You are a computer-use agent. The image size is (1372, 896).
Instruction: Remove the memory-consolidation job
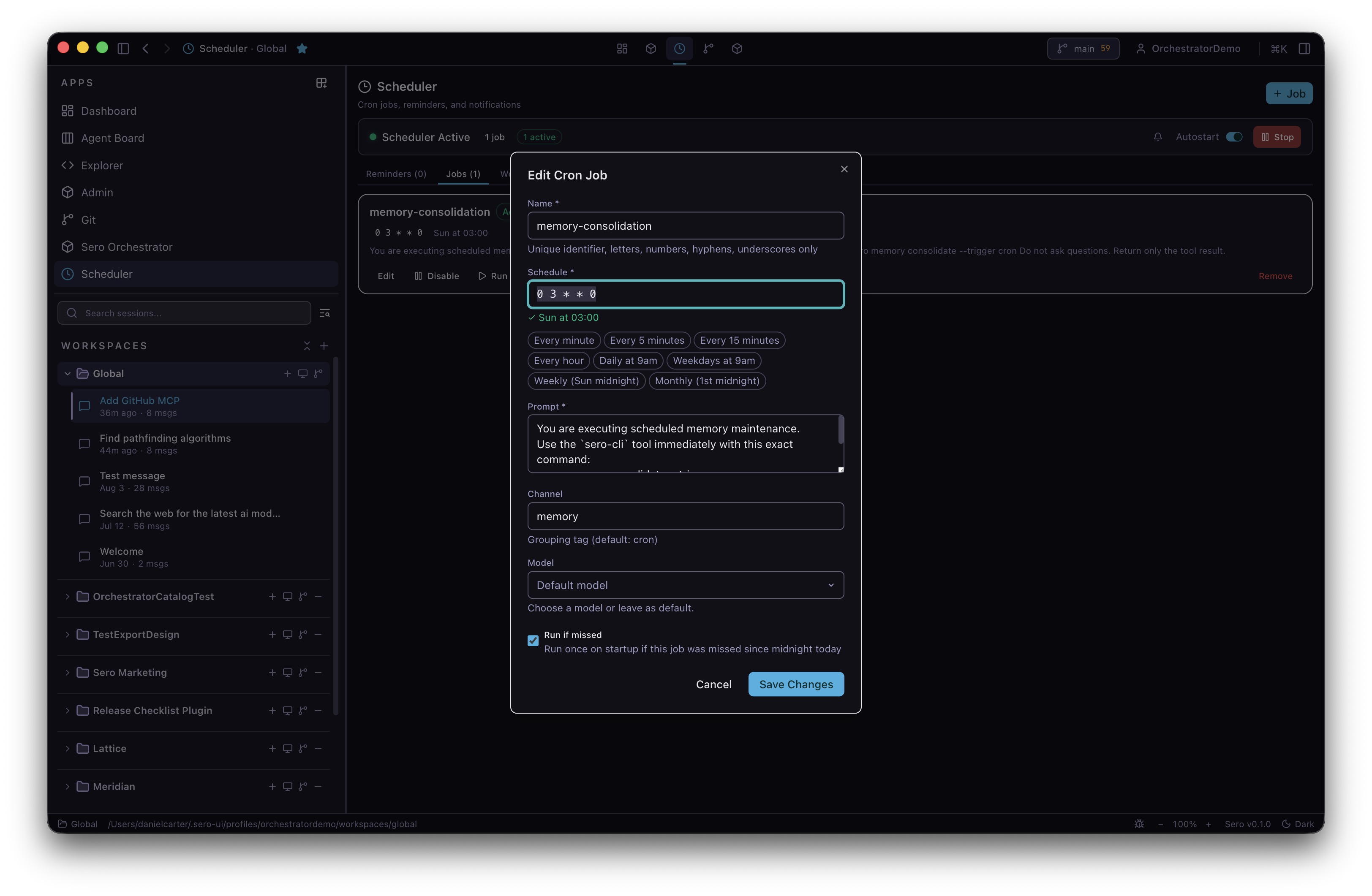(1275, 276)
